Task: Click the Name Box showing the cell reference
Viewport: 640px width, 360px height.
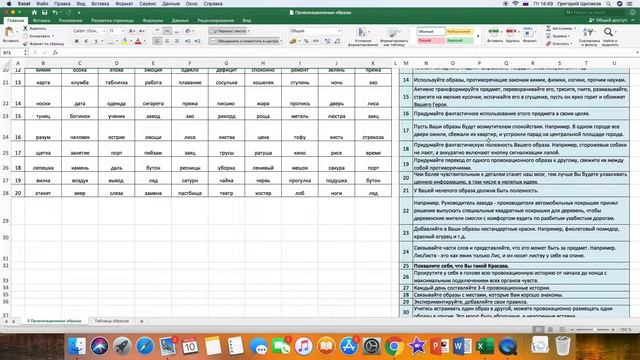Action: pos(13,53)
